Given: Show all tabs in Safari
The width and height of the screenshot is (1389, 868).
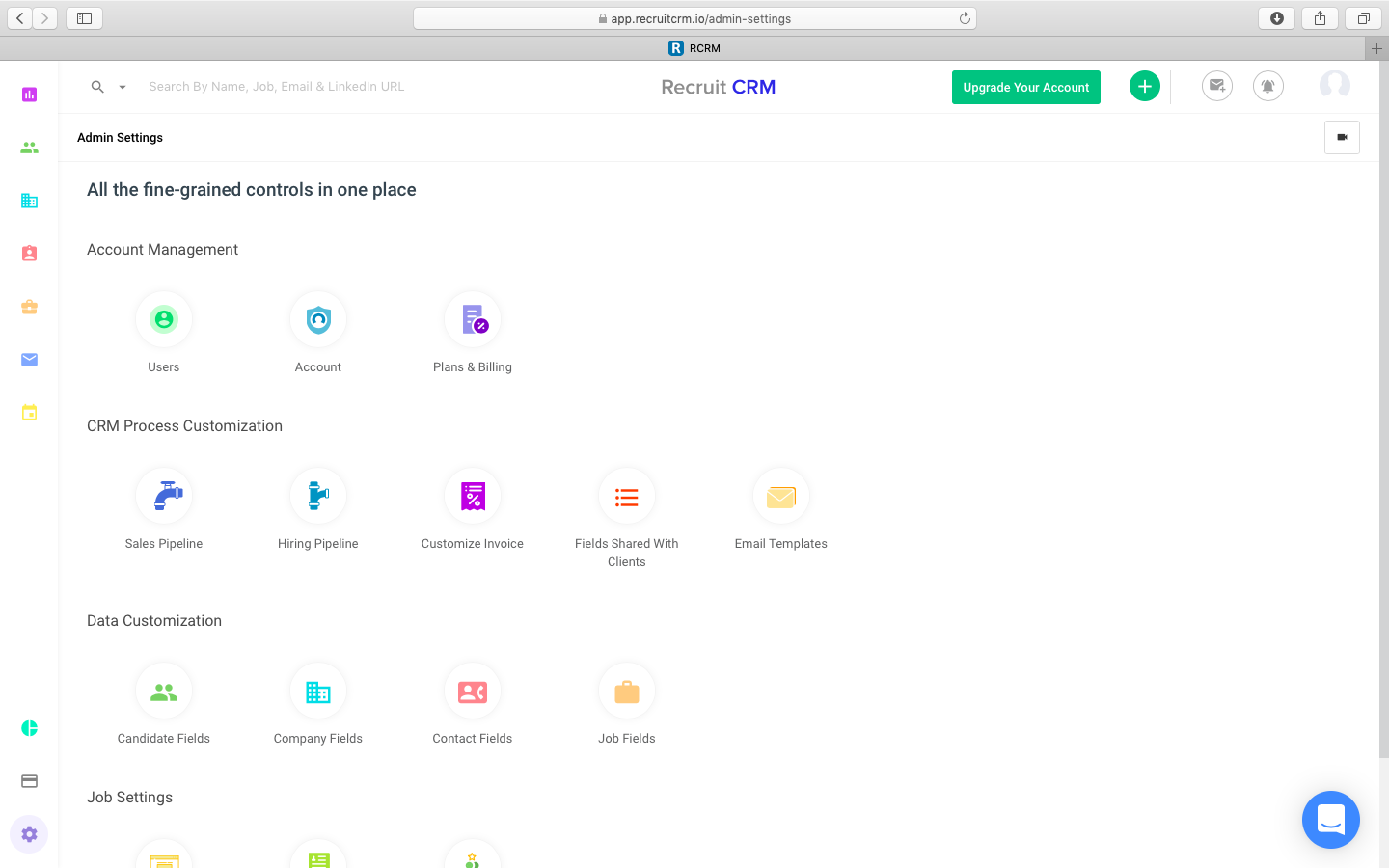Looking at the screenshot, I should 1364,18.
